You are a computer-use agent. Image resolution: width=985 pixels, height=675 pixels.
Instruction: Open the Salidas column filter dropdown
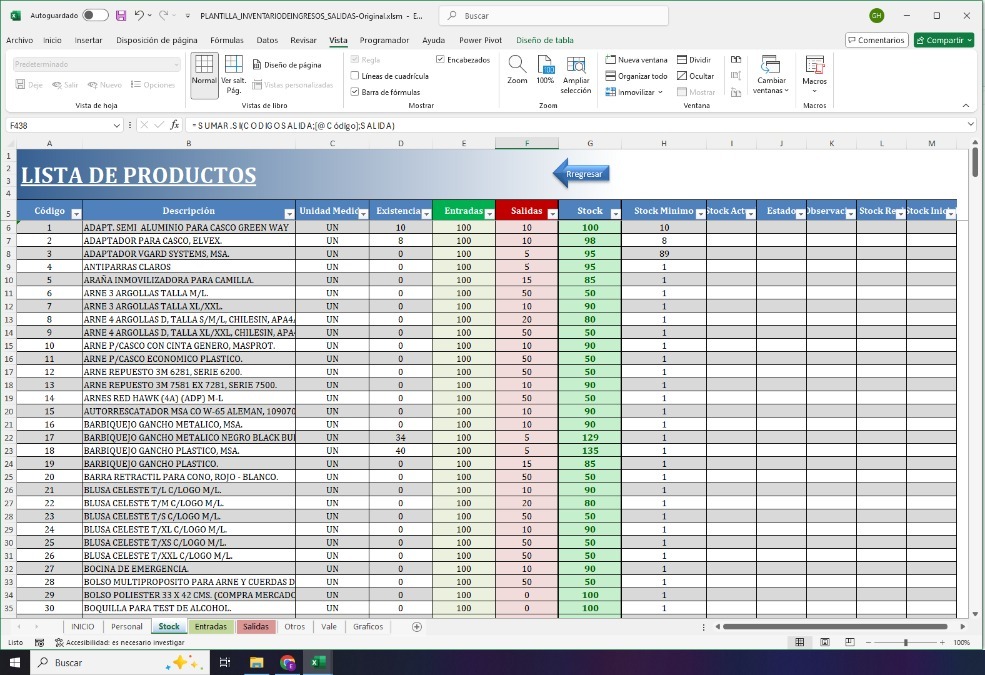point(552,214)
